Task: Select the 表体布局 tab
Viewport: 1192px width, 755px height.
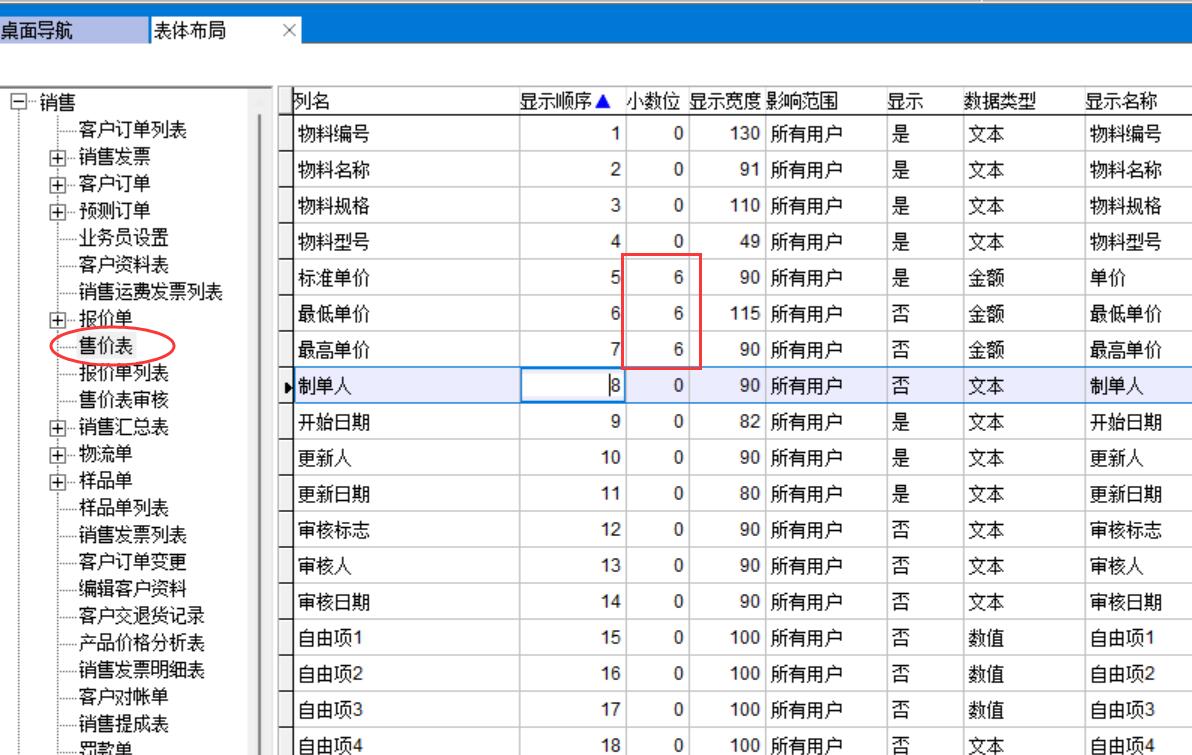Action: click(x=189, y=30)
